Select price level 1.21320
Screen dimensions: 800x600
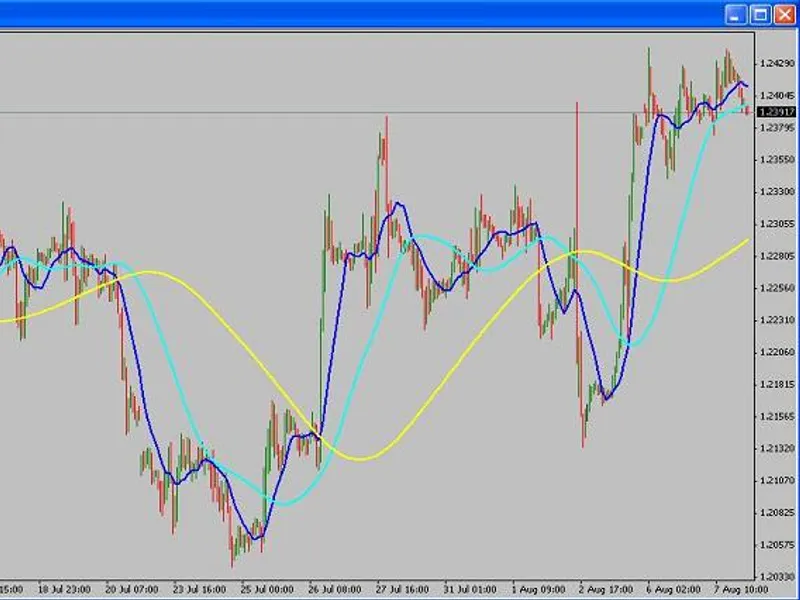pos(778,448)
